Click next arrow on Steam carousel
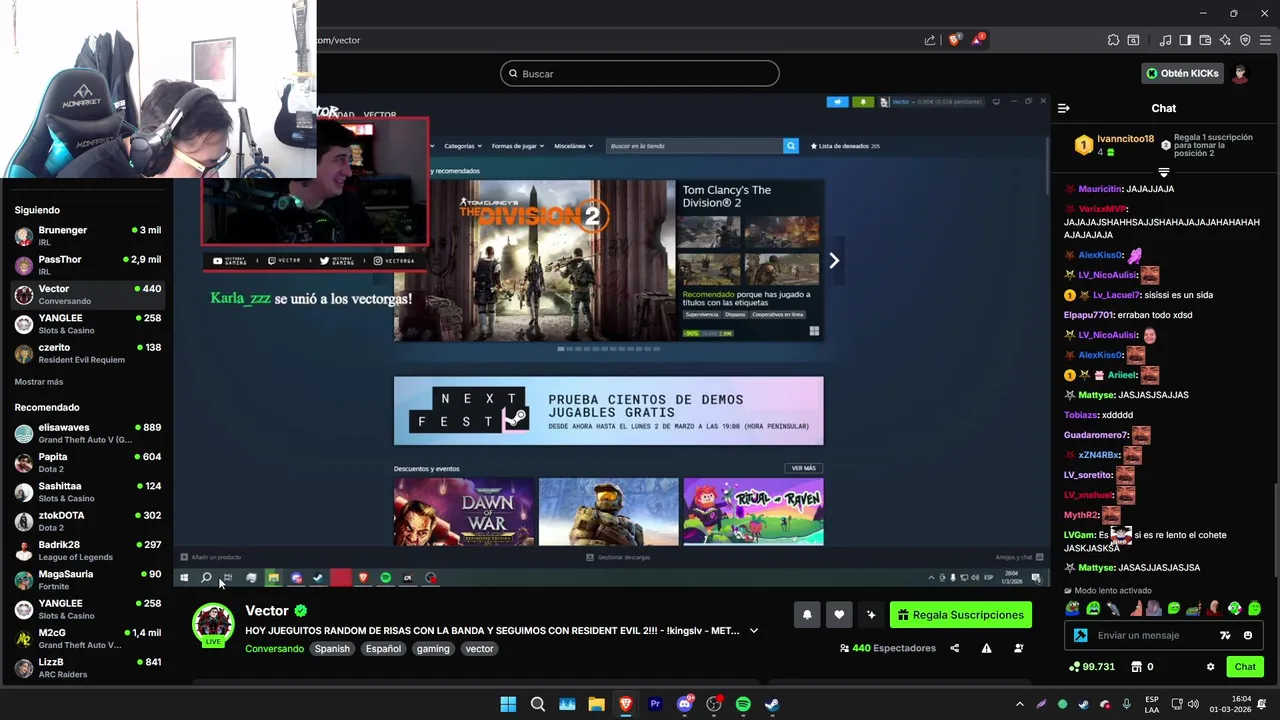Viewport: 1280px width, 720px height. pos(834,260)
